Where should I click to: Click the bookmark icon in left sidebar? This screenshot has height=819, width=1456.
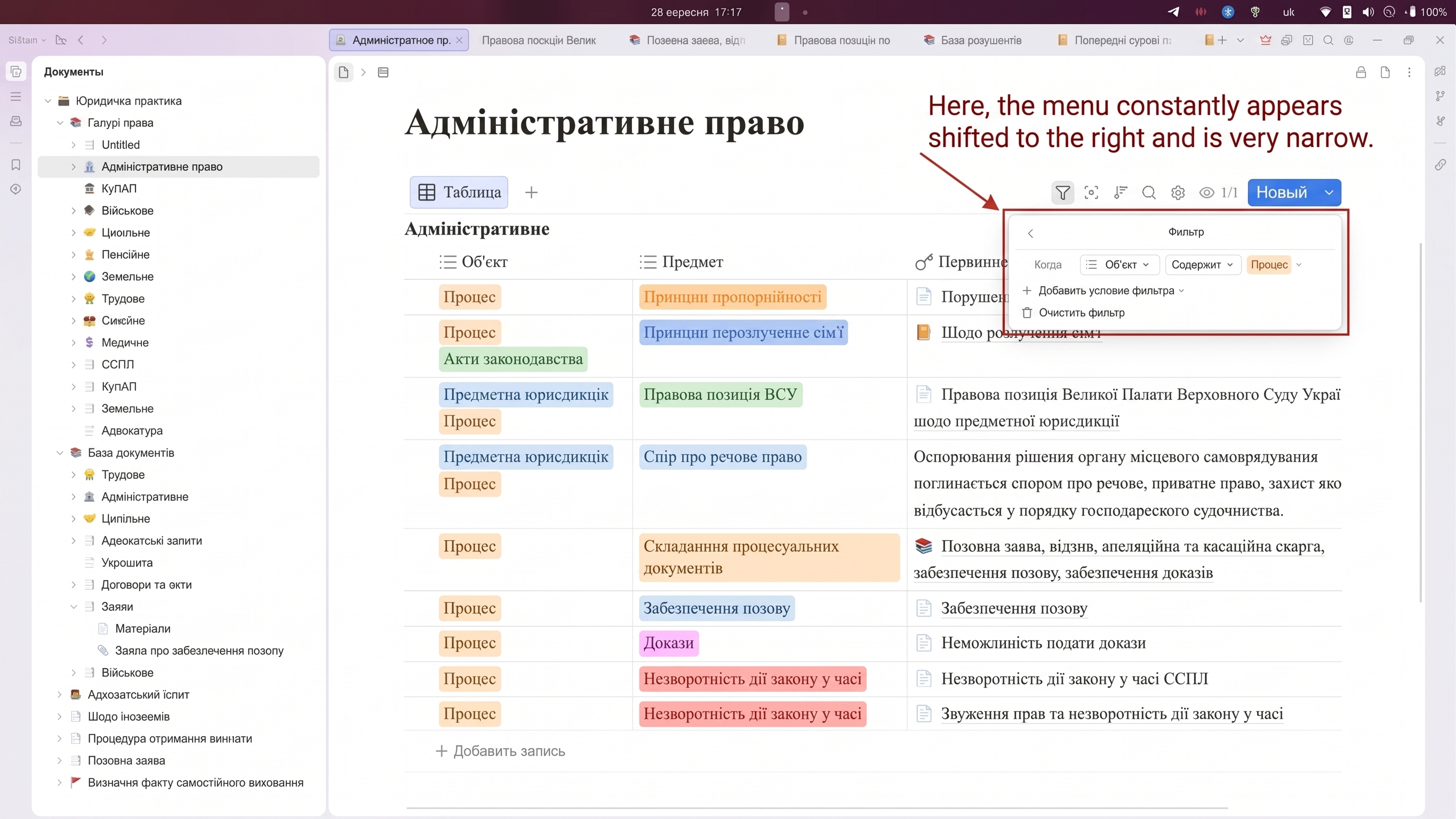pyautogui.click(x=16, y=164)
